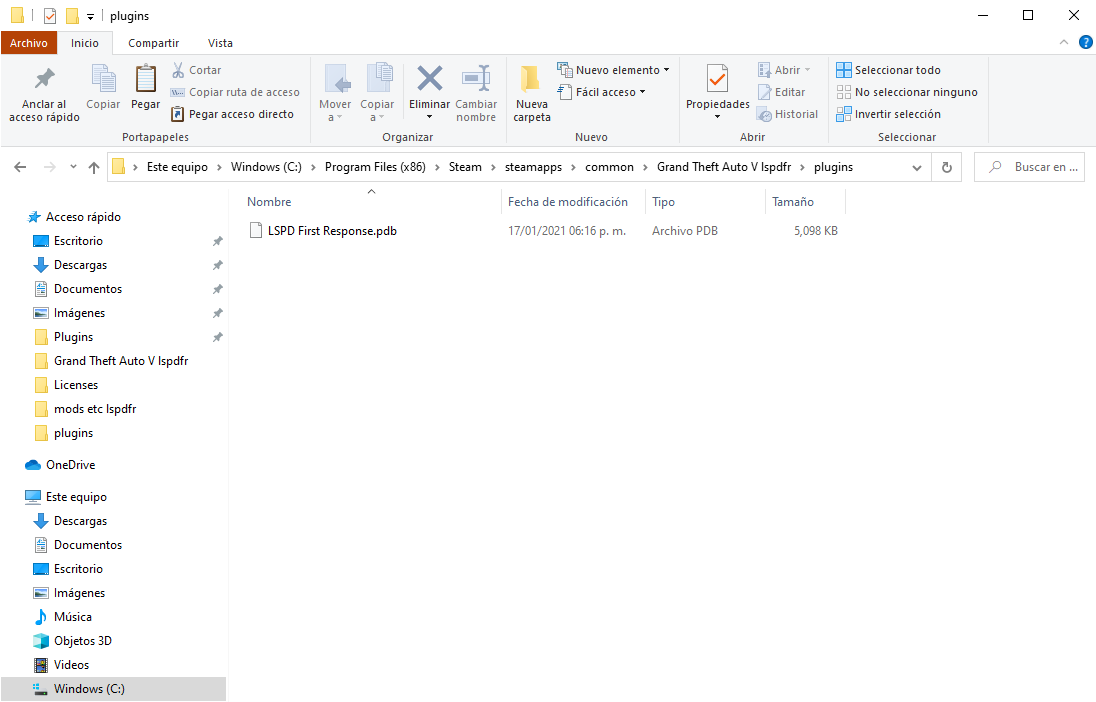This screenshot has width=1096, height=702.
Task: Click the Editar ribbon button
Action: [x=781, y=92]
